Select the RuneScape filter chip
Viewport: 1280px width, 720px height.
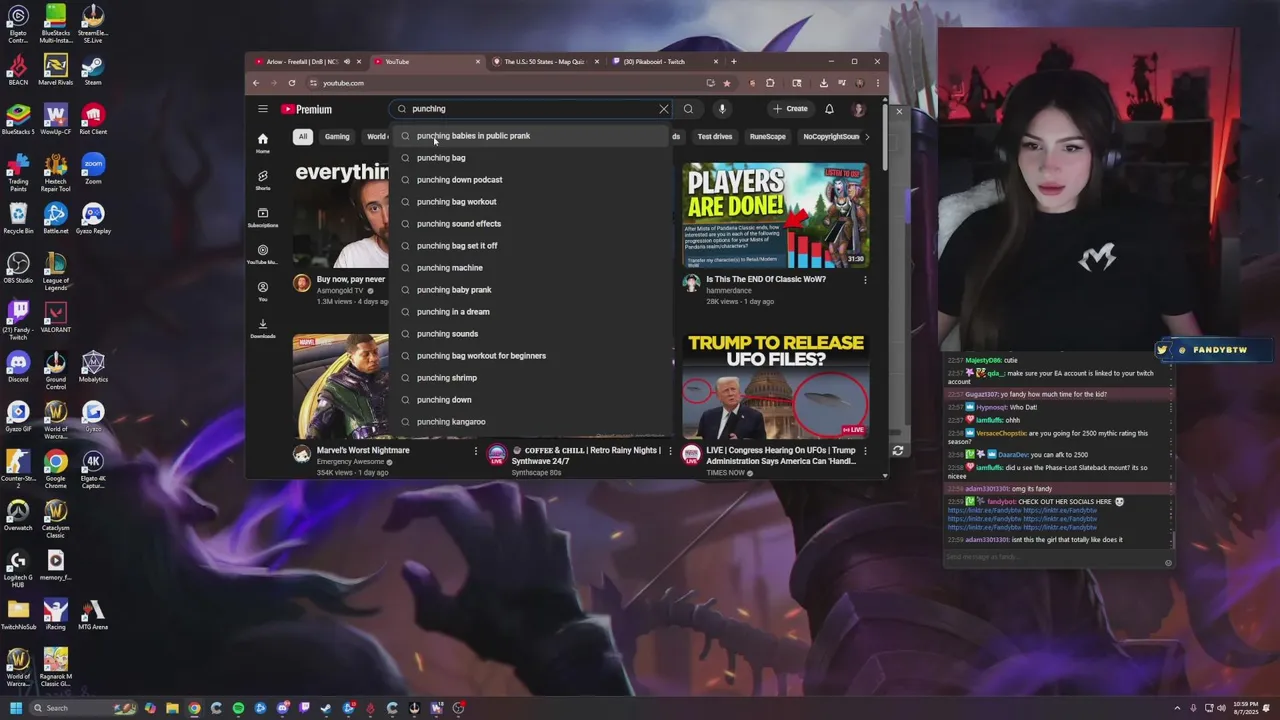point(768,136)
